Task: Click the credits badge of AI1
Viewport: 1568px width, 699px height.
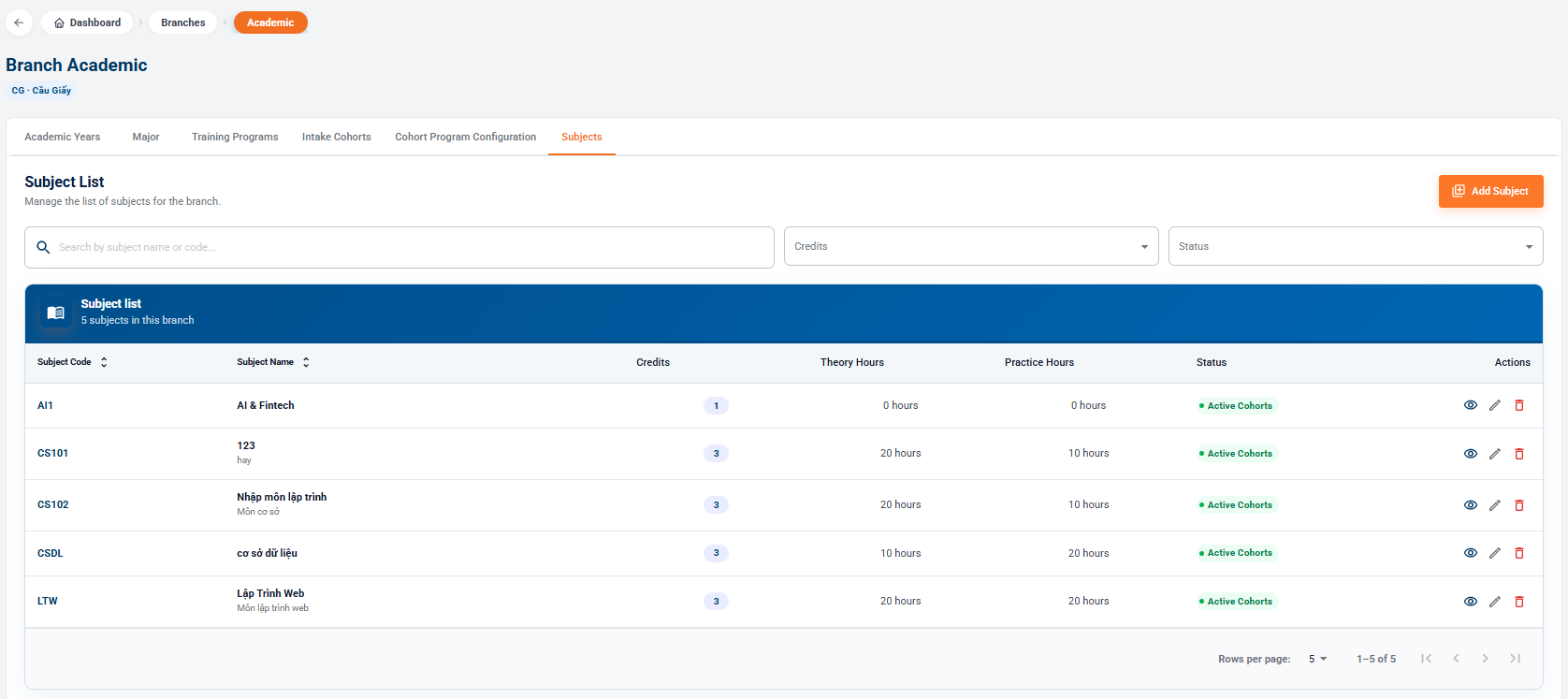Action: (716, 406)
